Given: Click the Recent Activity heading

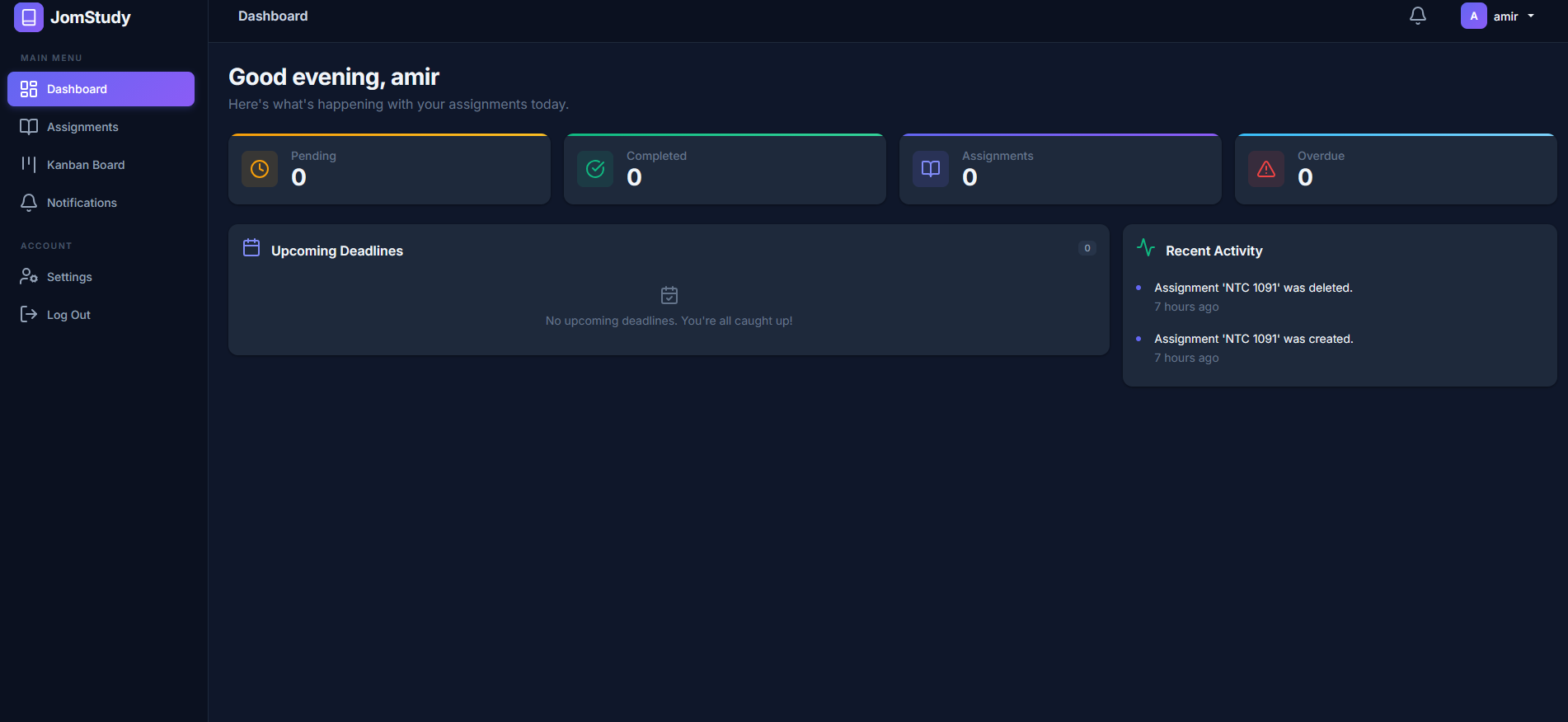Looking at the screenshot, I should 1214,251.
